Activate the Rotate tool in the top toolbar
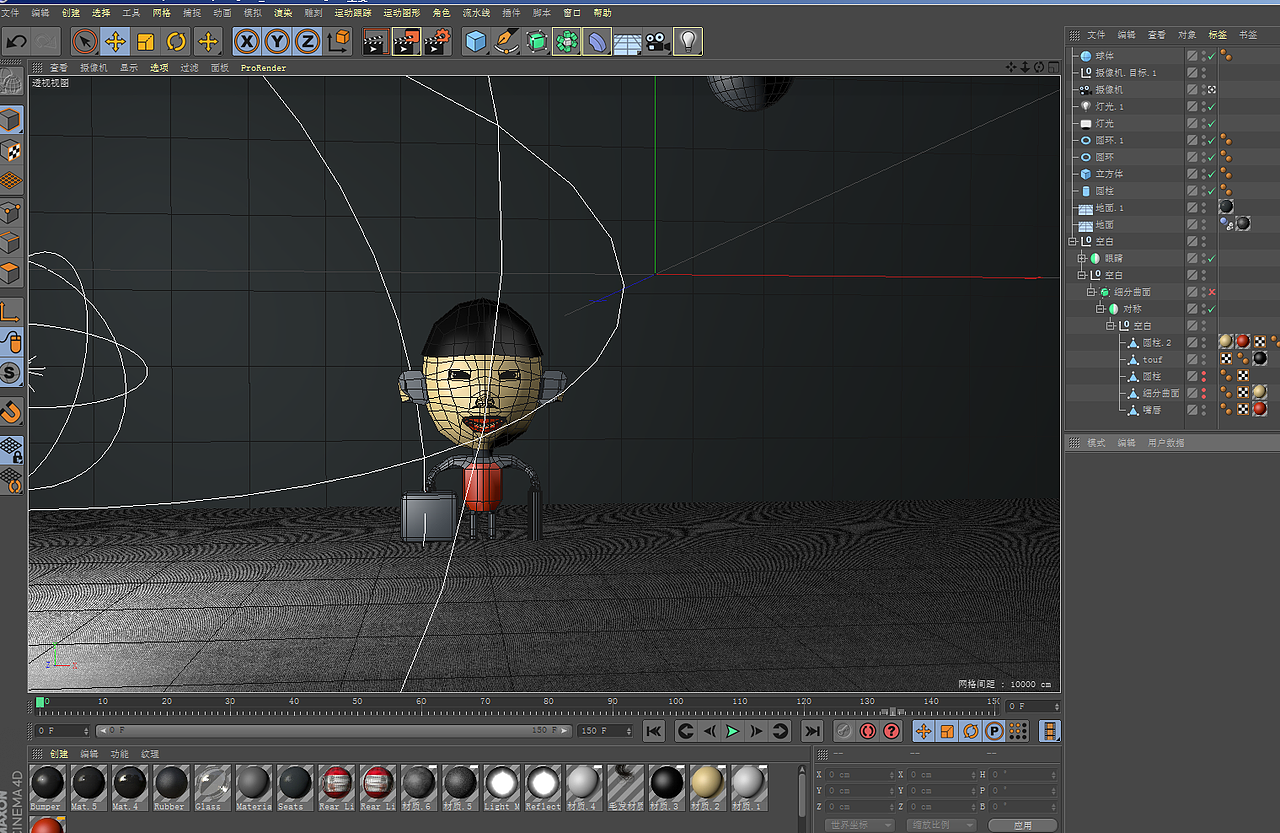1280x833 pixels. point(176,41)
